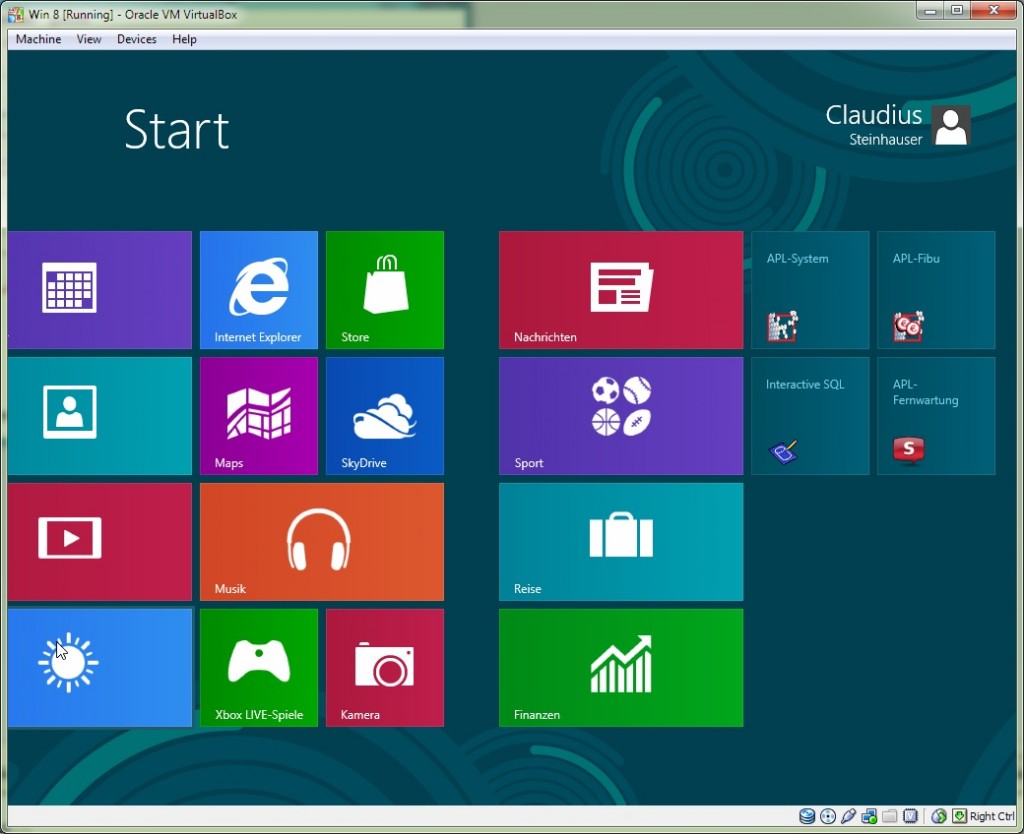Open the People tile
This screenshot has height=834, width=1024.
point(100,415)
